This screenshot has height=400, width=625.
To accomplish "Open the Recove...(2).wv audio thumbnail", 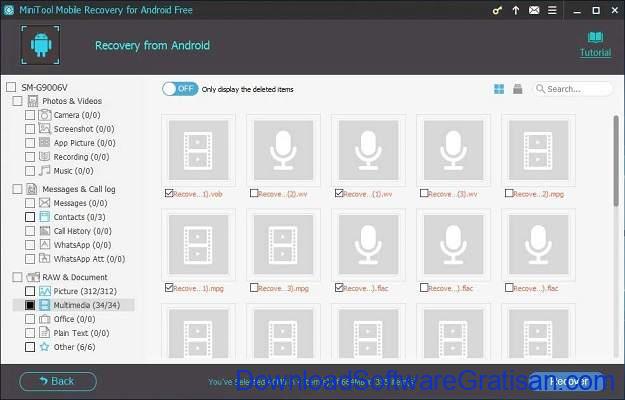I will [x=283, y=151].
